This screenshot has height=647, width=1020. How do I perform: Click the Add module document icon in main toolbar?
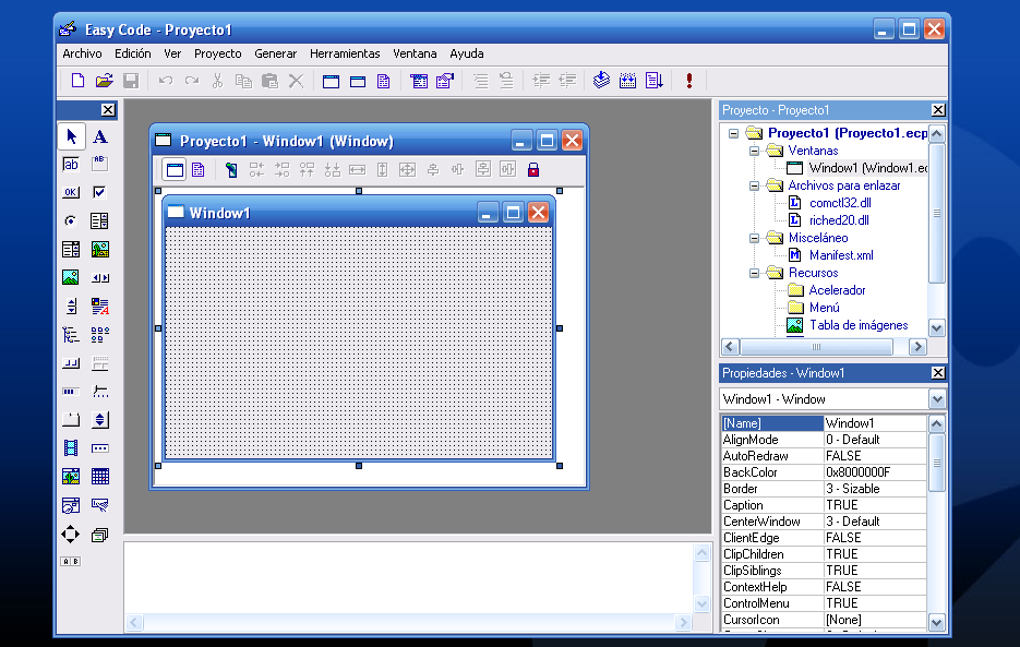point(384,81)
